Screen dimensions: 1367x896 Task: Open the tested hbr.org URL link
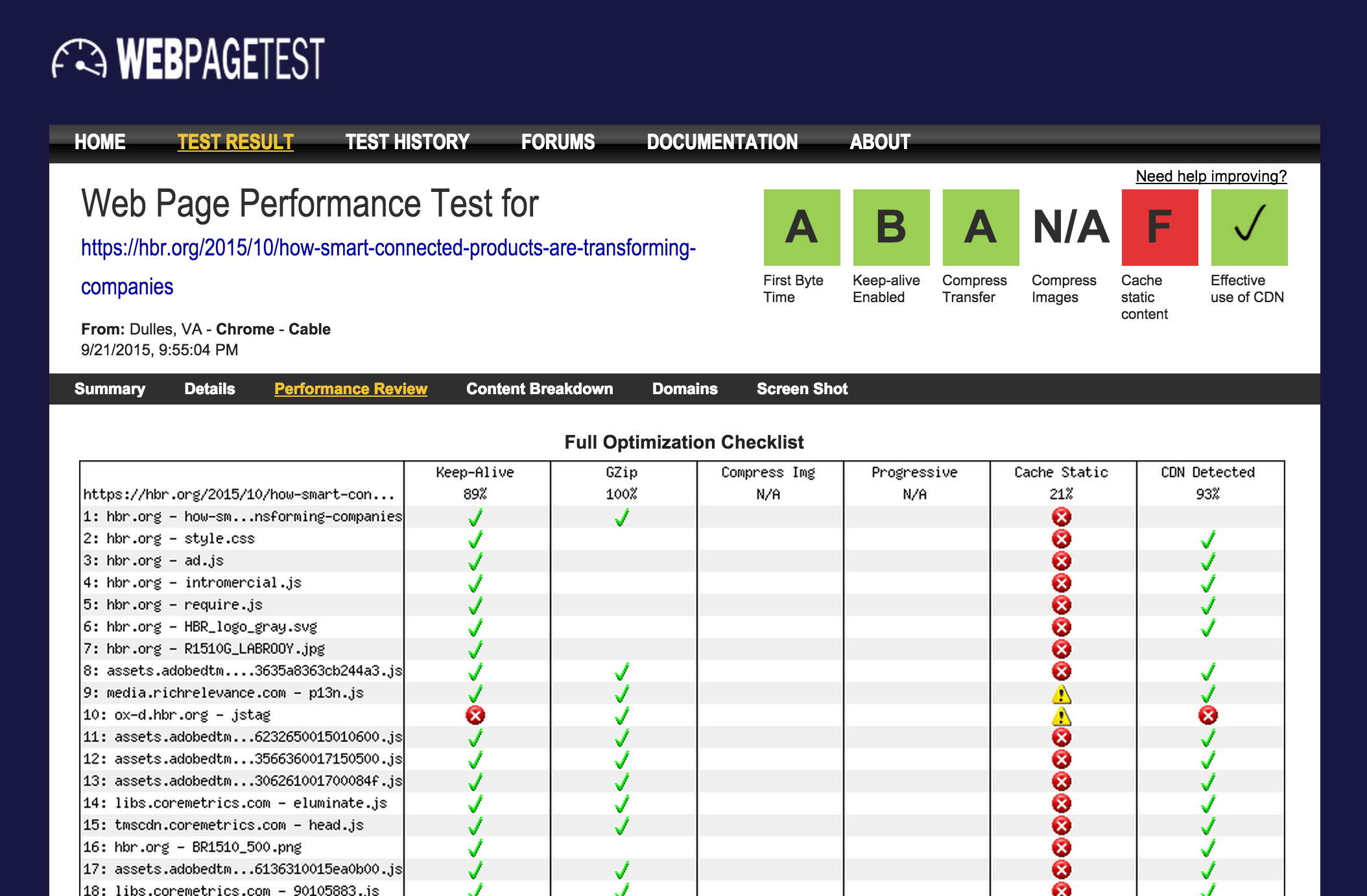tap(388, 267)
